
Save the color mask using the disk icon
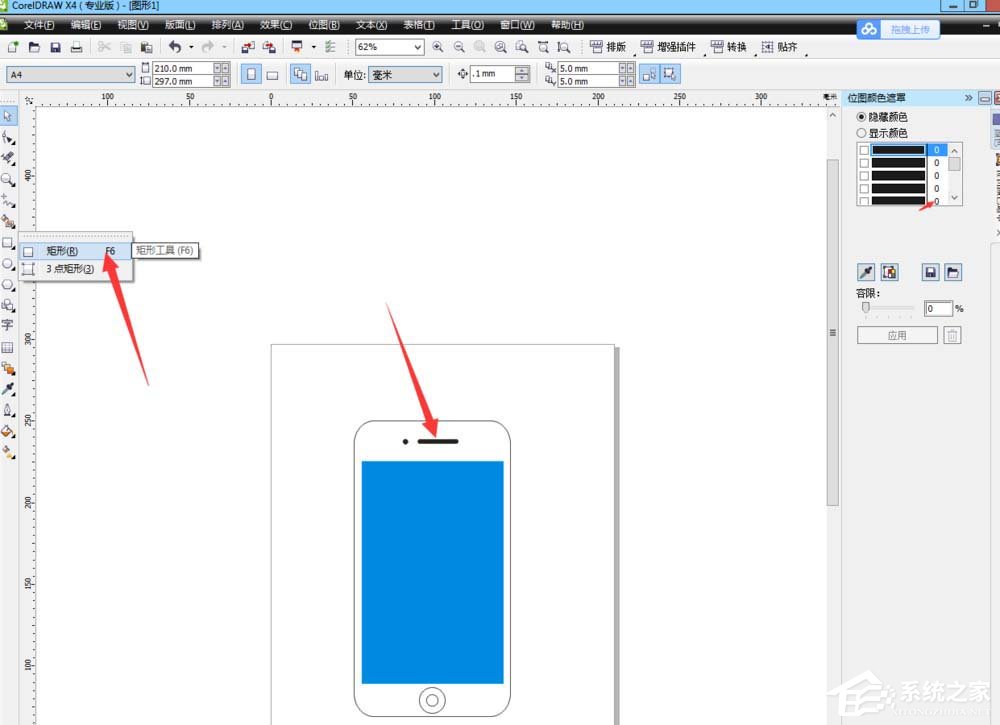(930, 272)
